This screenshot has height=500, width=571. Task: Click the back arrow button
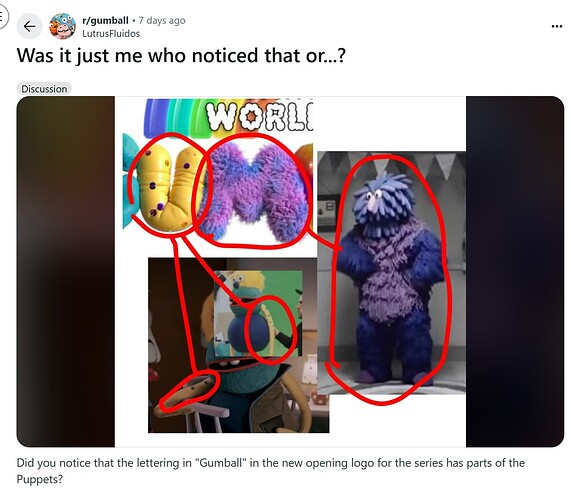click(29, 26)
